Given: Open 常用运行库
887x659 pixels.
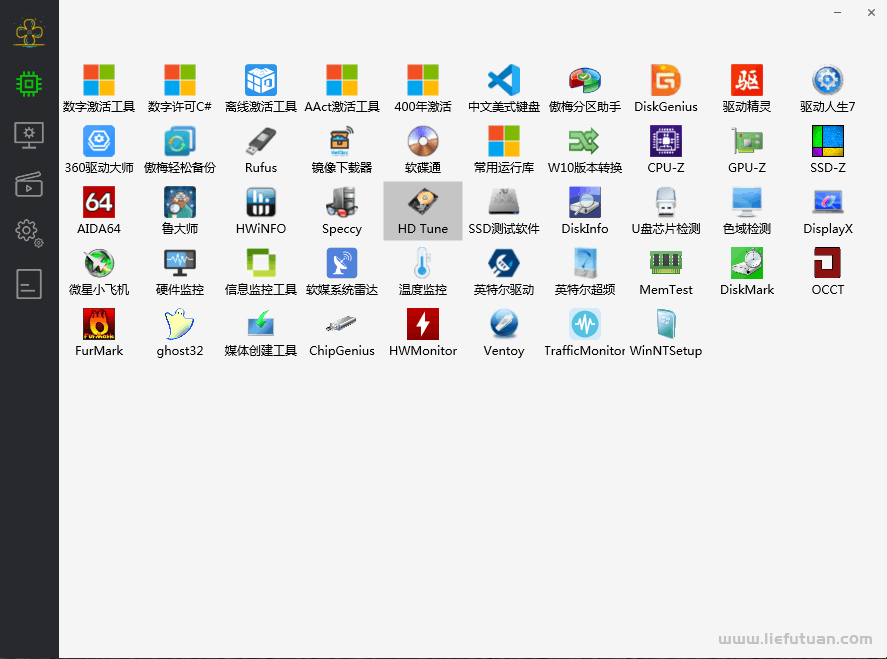Looking at the screenshot, I should tap(504, 150).
